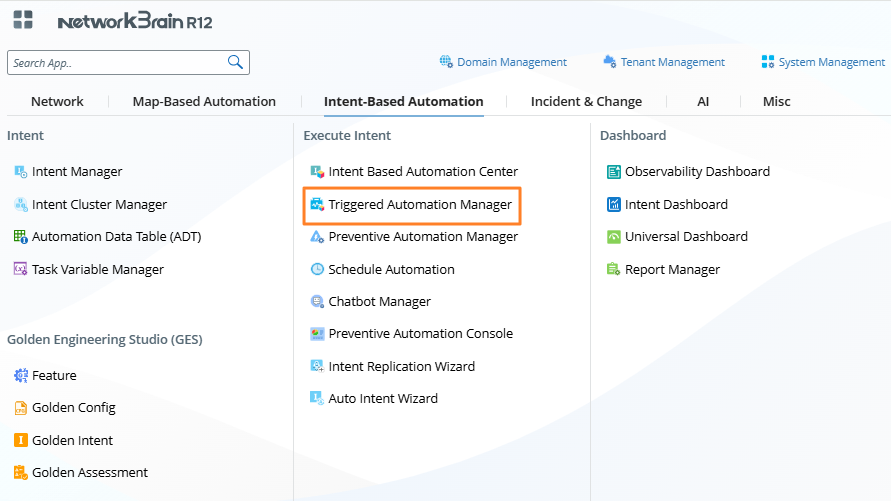Click the Intent Manager icon
Image resolution: width=891 pixels, height=501 pixels.
pos(20,172)
